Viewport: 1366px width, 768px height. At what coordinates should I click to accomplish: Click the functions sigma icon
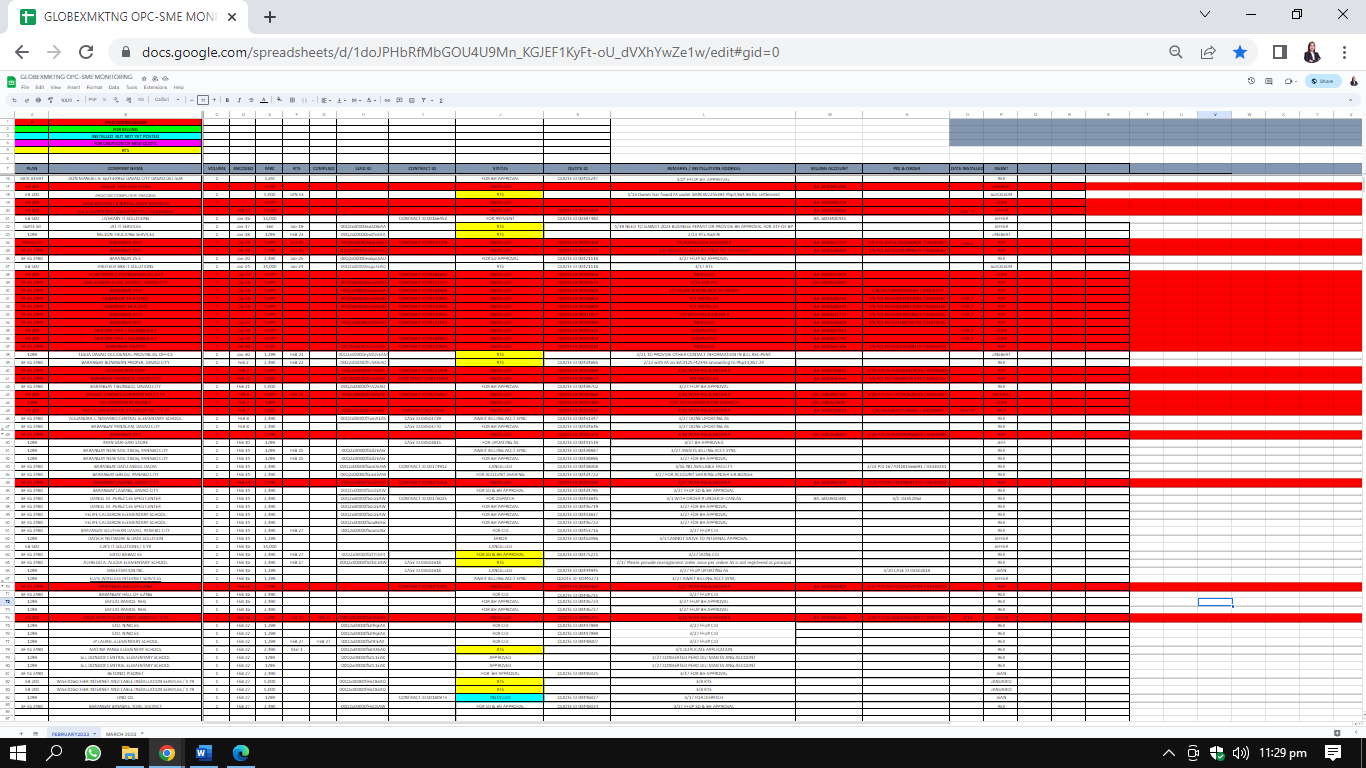[439, 100]
